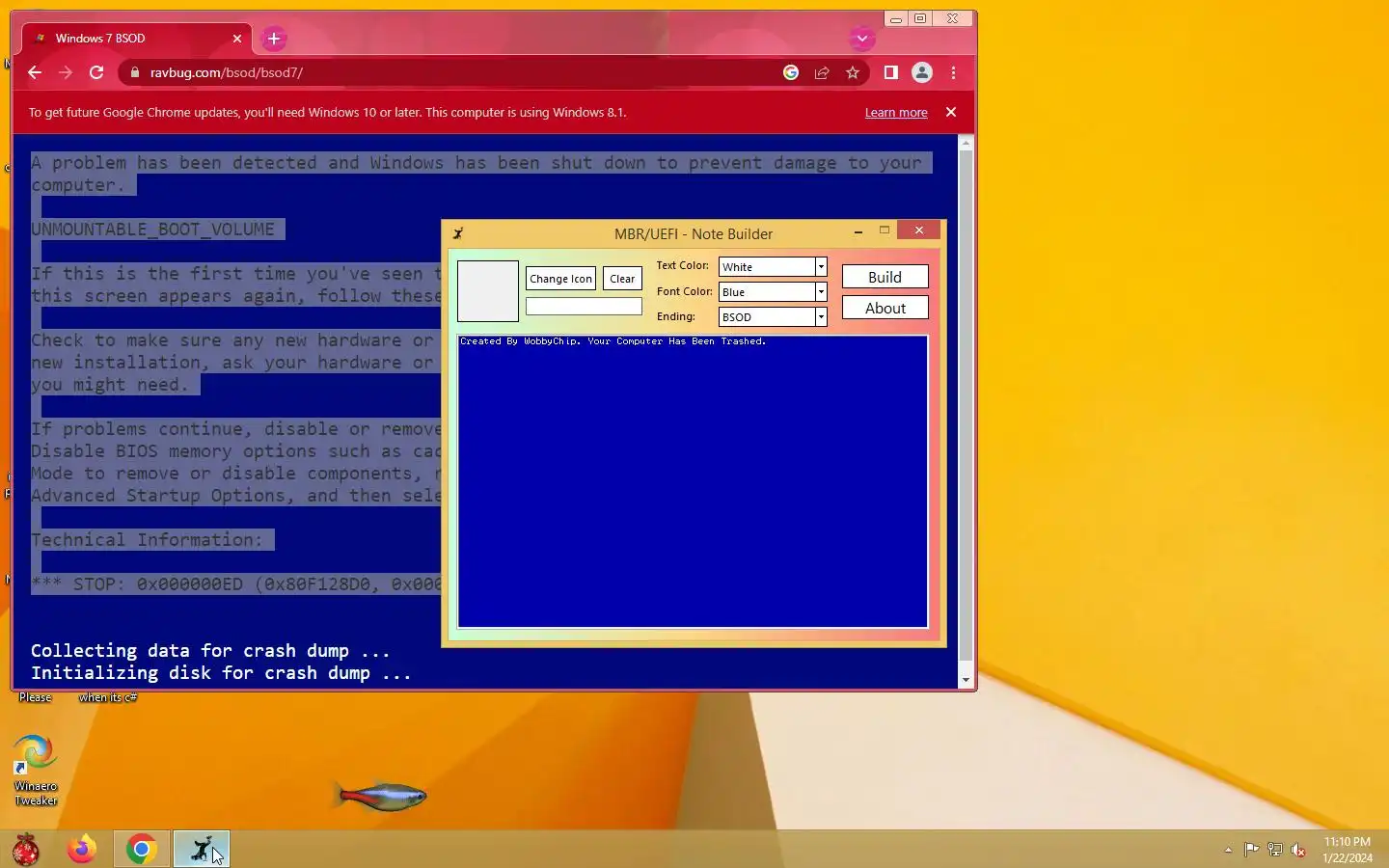
Task: Add a new Chrome tab
Action: pos(274,39)
